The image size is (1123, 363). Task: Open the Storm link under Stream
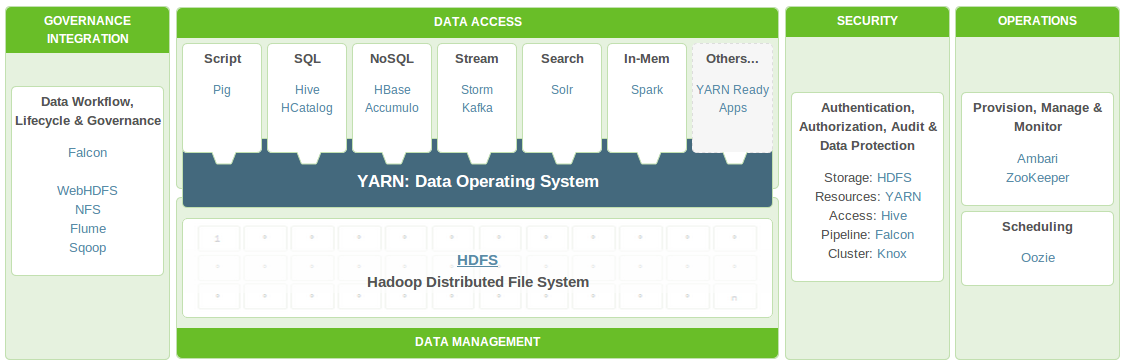click(477, 90)
